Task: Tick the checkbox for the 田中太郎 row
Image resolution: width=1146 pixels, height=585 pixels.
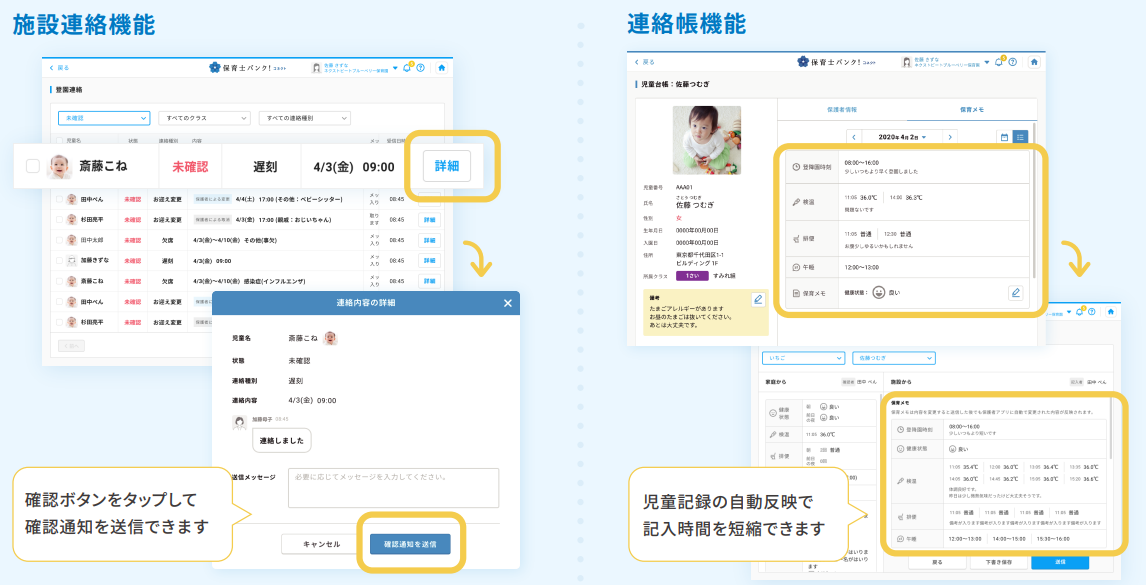Action: click(59, 240)
